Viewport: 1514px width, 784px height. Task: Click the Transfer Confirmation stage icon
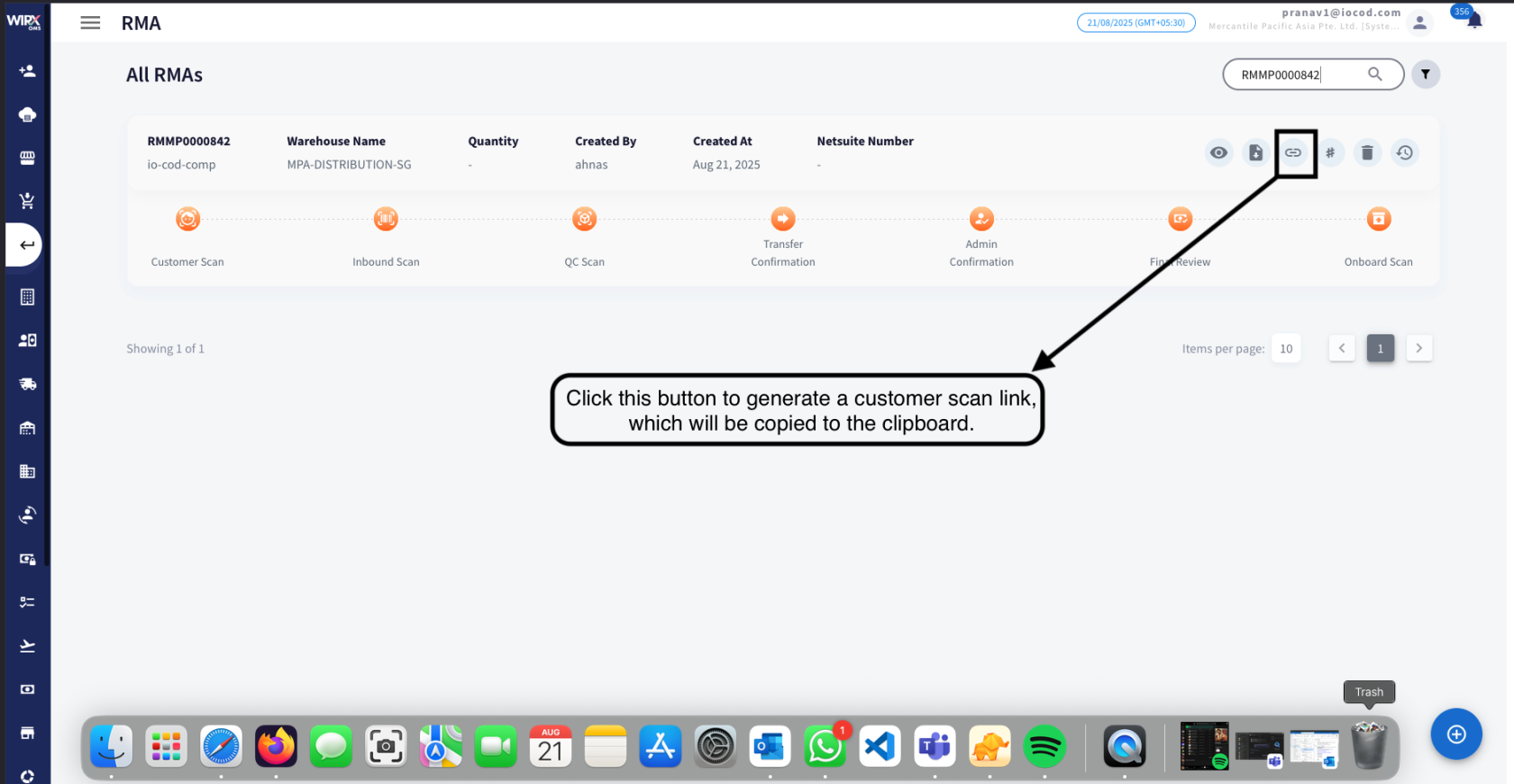pyautogui.click(x=783, y=219)
